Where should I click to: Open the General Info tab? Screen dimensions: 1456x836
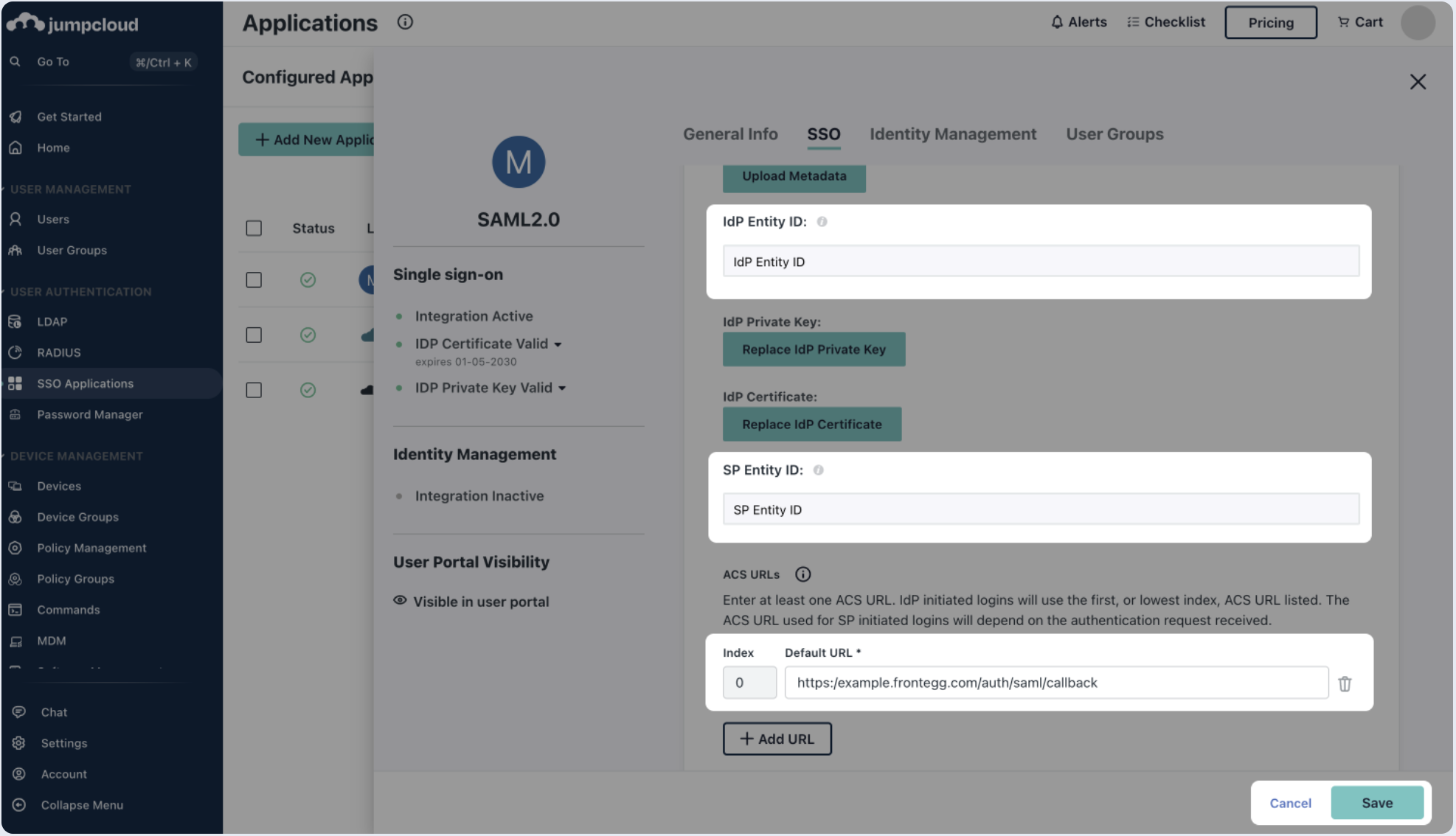click(x=729, y=134)
